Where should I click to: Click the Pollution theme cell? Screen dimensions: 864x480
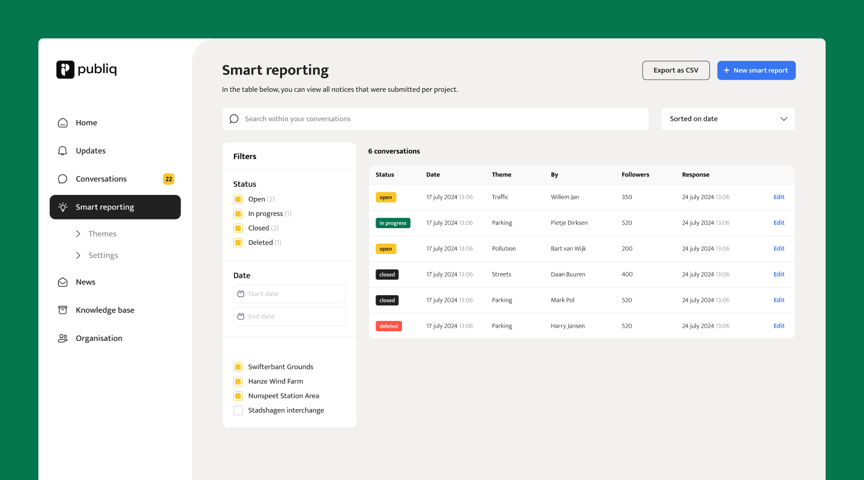pos(504,249)
